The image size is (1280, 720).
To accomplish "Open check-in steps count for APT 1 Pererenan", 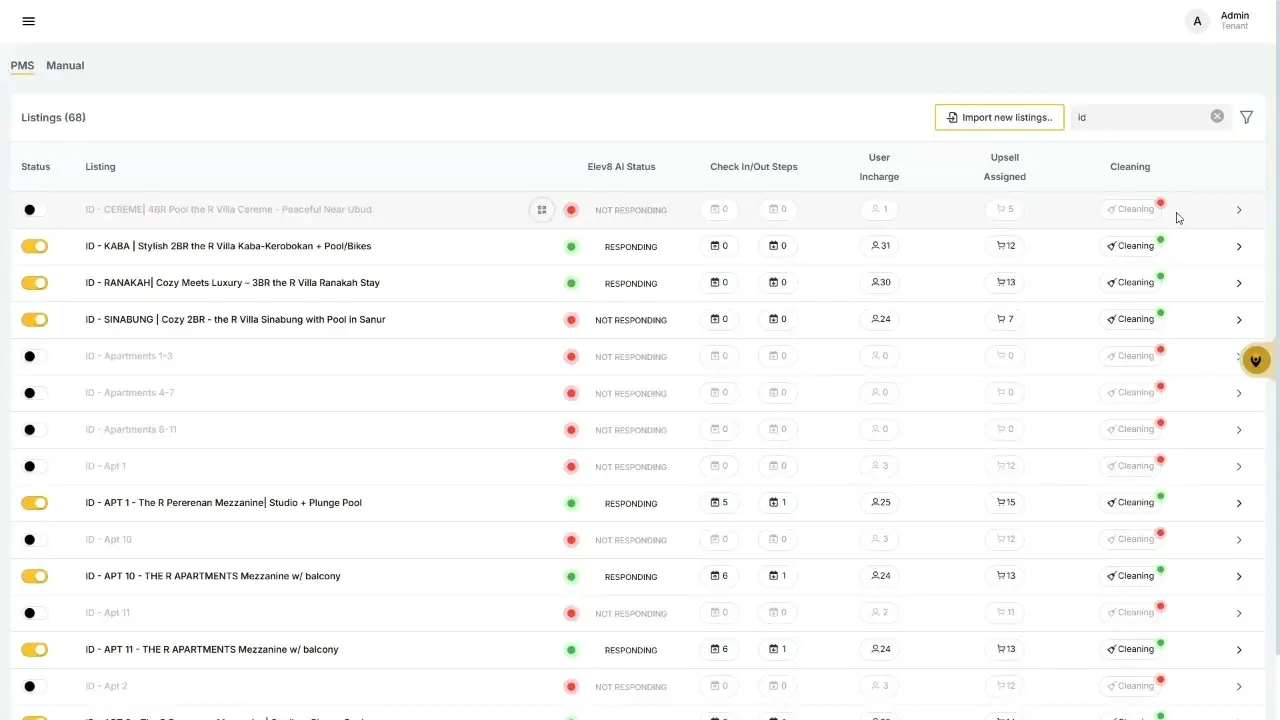I will [x=719, y=503].
